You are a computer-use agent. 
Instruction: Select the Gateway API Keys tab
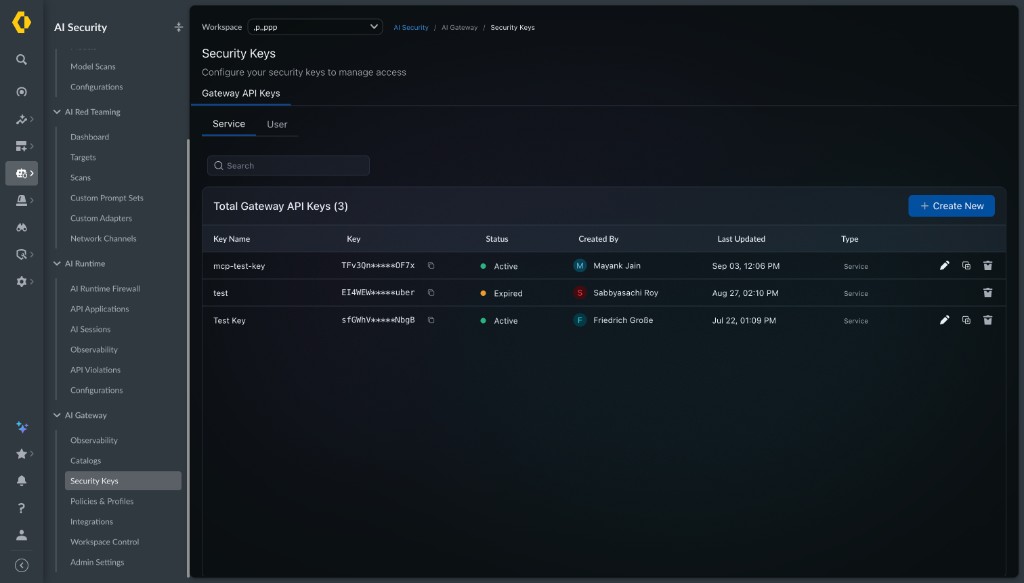click(x=241, y=93)
